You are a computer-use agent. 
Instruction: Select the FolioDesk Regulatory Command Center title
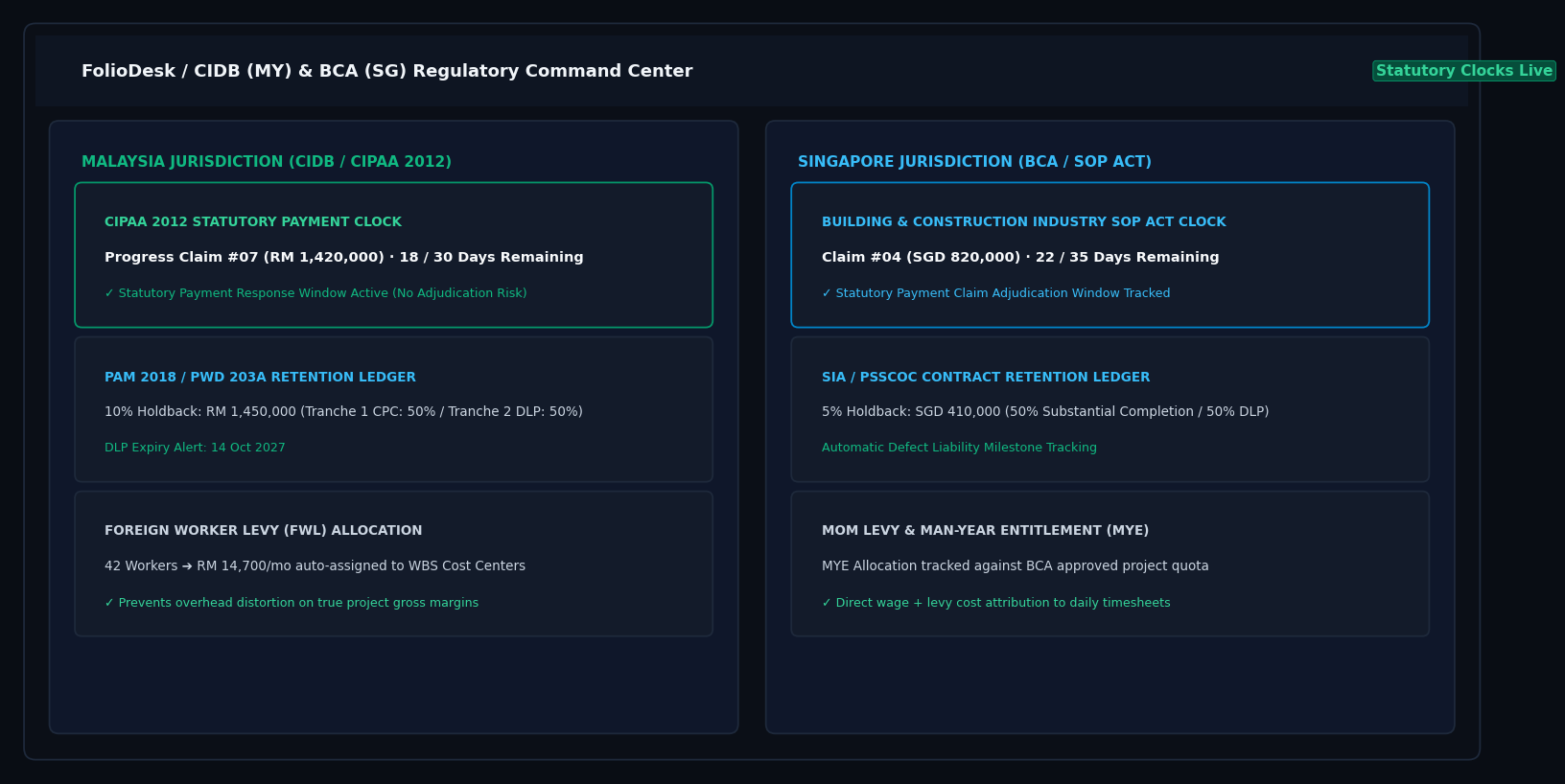tap(386, 71)
